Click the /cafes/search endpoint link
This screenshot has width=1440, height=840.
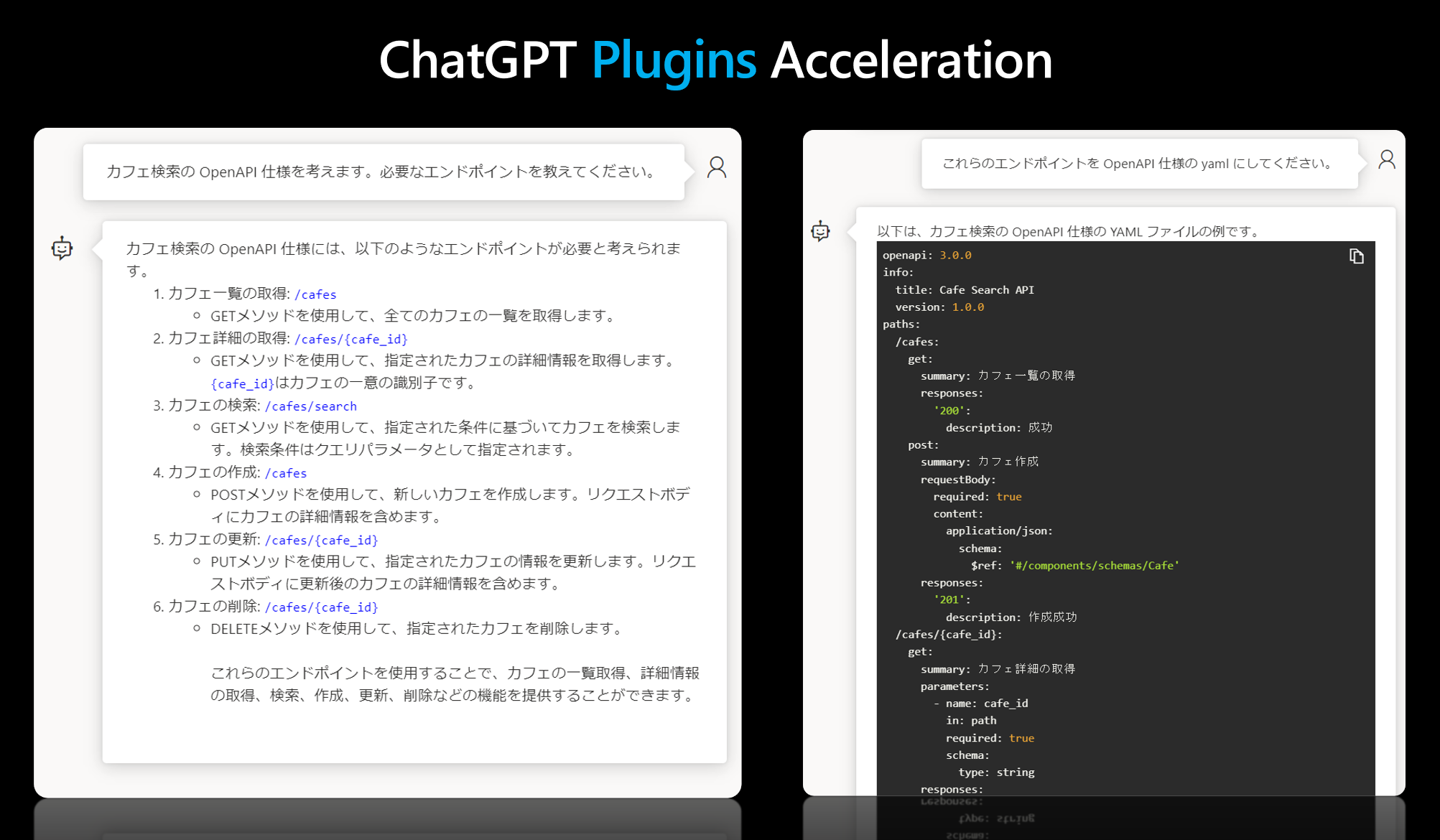tap(311, 406)
